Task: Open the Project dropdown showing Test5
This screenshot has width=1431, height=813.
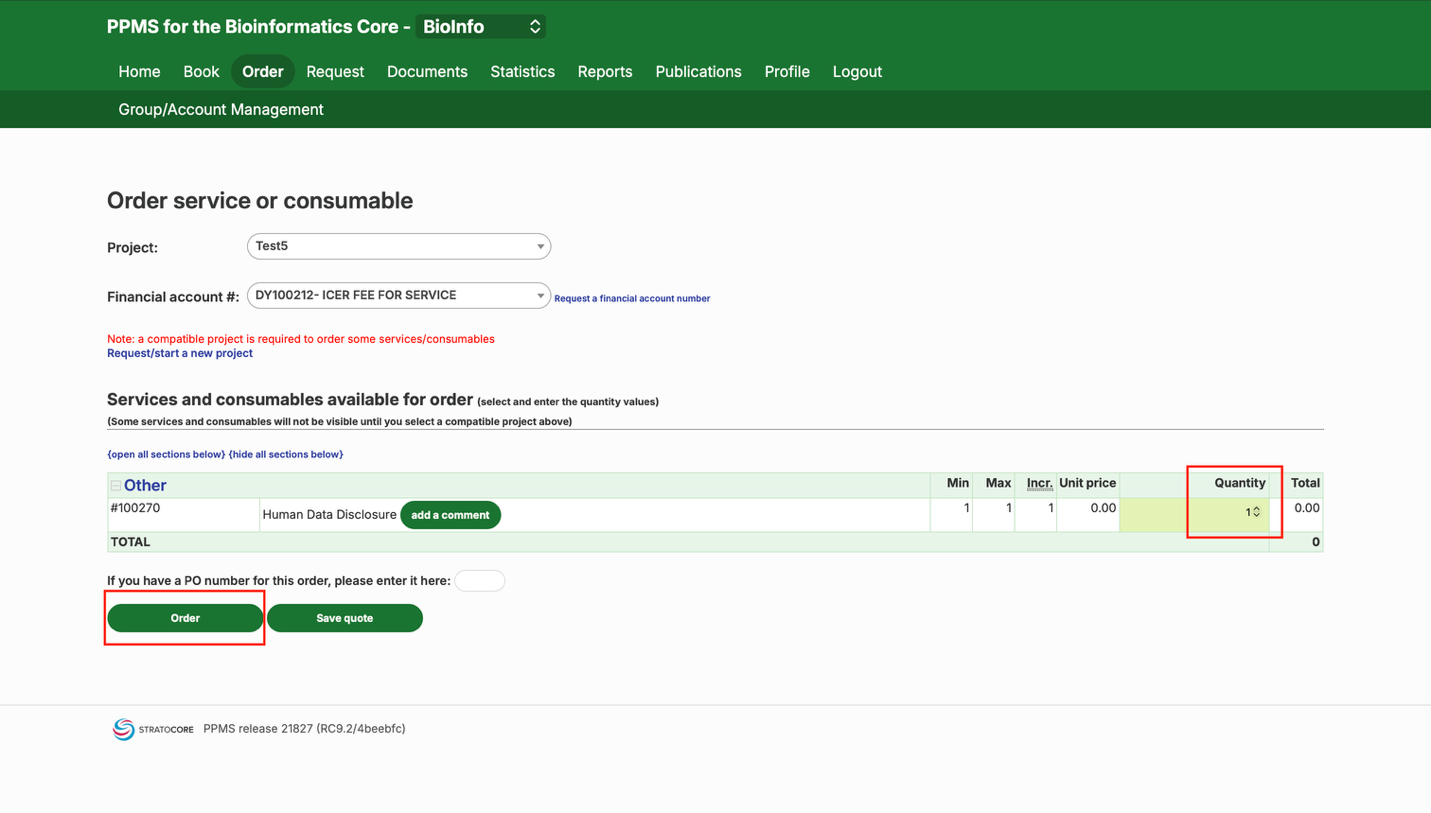Action: [399, 246]
